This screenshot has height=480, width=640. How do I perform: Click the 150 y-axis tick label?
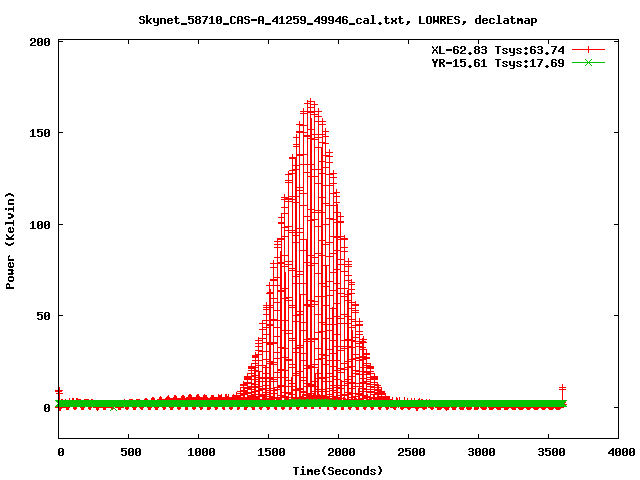(40, 133)
